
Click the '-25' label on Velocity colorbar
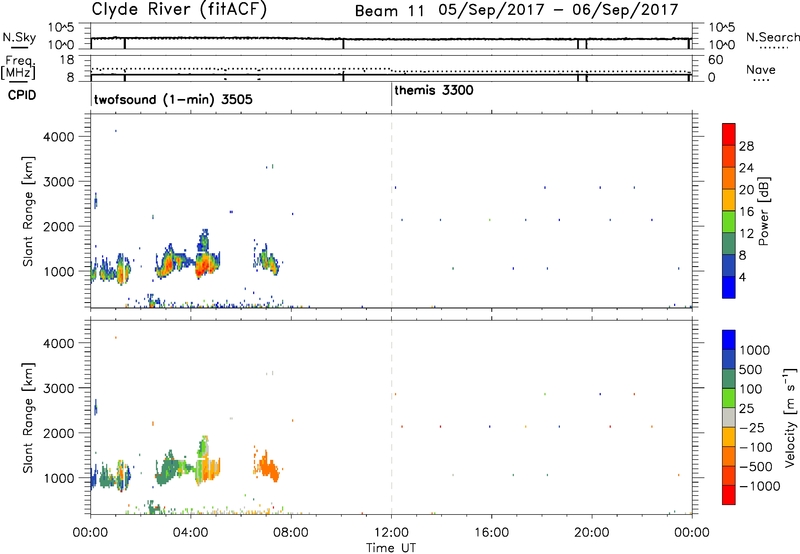(x=752, y=427)
